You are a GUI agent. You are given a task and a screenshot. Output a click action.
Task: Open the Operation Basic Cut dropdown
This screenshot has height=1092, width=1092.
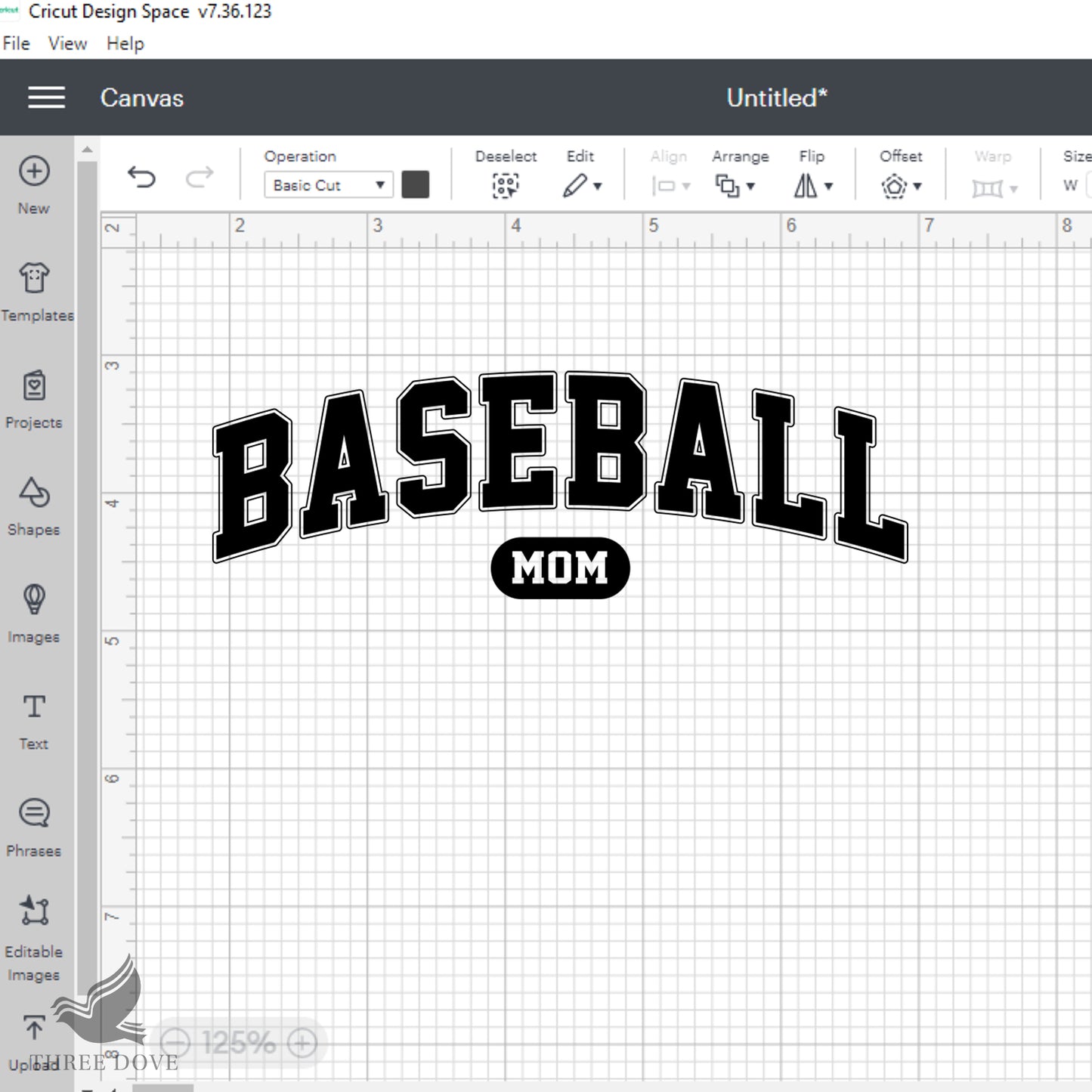point(329,185)
